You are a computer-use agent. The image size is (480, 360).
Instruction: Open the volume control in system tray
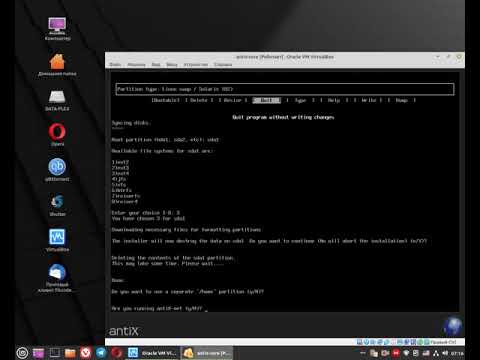point(445,353)
